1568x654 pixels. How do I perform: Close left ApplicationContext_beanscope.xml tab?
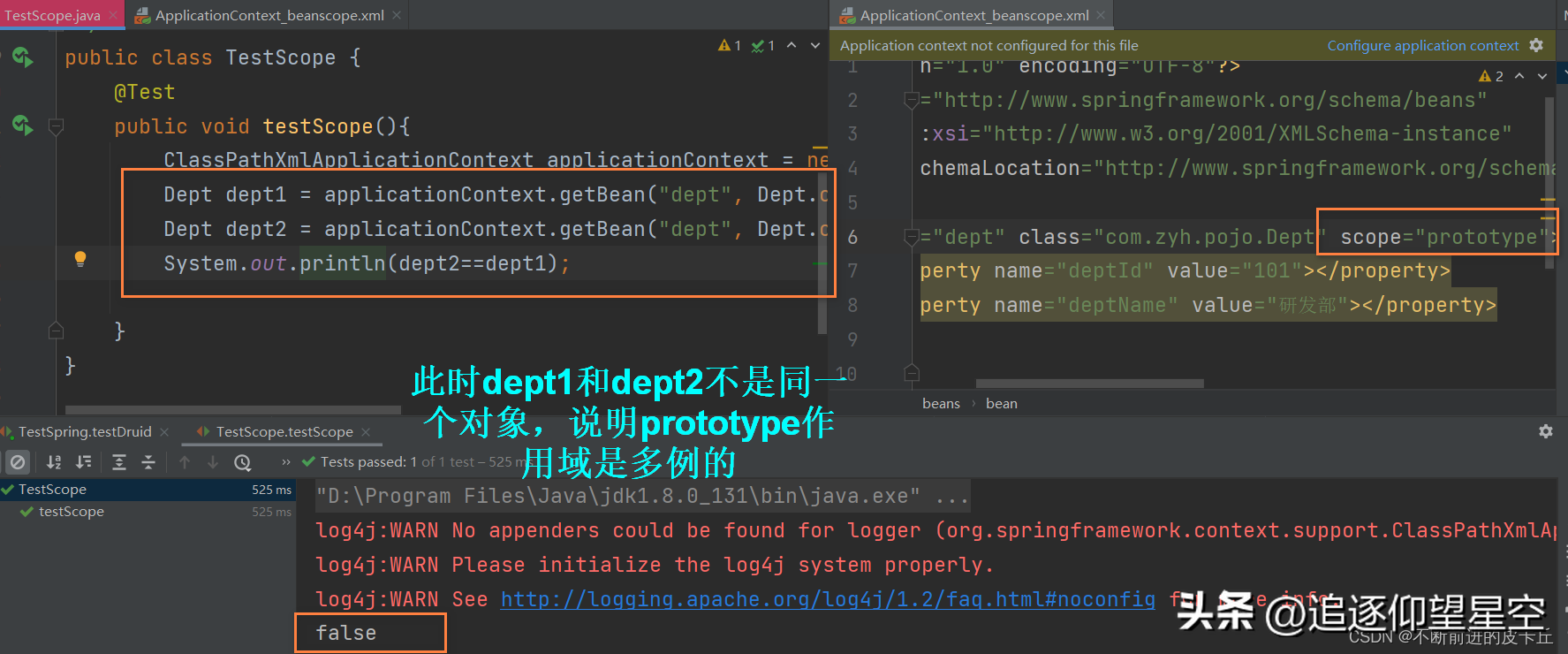tap(397, 15)
